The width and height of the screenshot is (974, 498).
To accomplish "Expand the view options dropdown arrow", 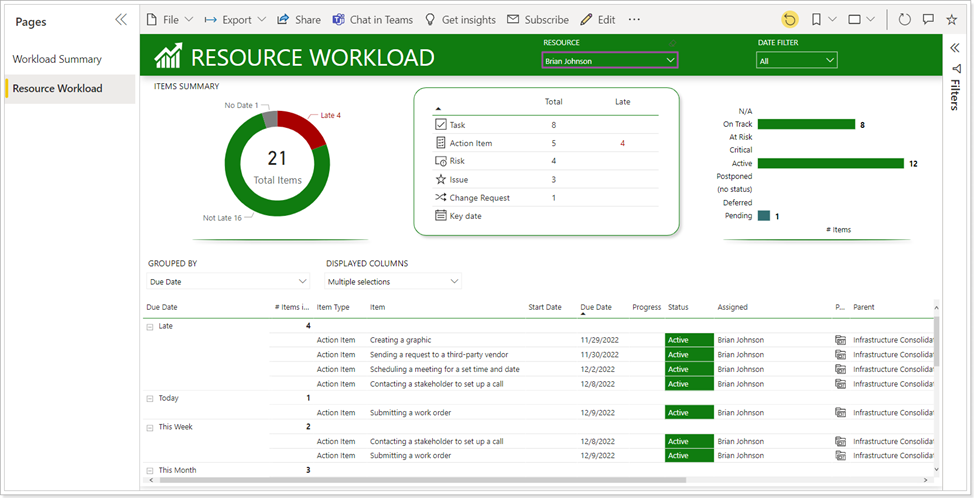I will click(870, 20).
